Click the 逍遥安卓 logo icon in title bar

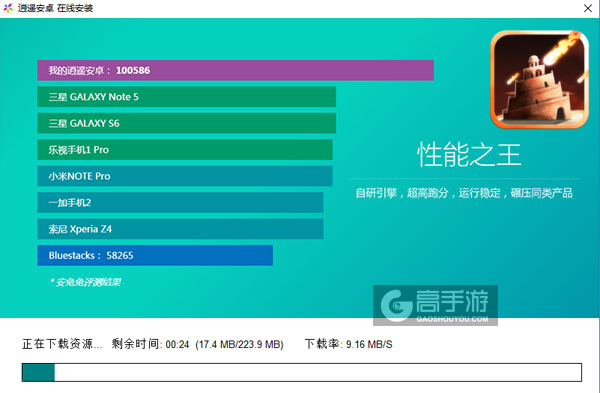point(8,8)
